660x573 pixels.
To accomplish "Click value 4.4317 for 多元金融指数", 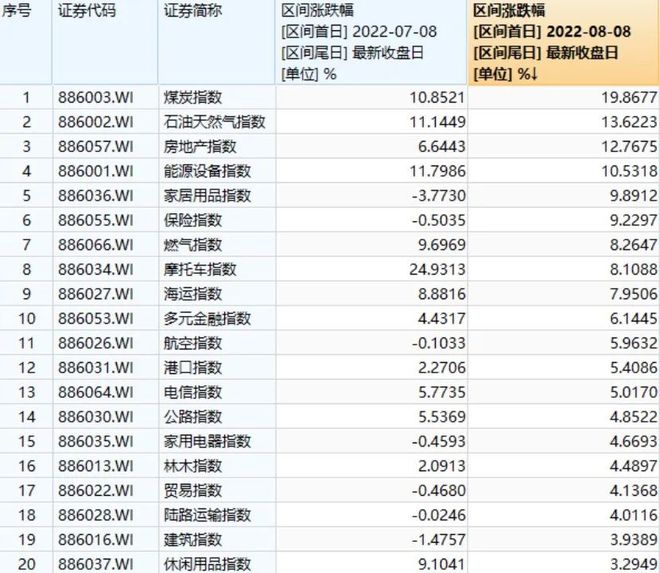I will pyautogui.click(x=442, y=319).
